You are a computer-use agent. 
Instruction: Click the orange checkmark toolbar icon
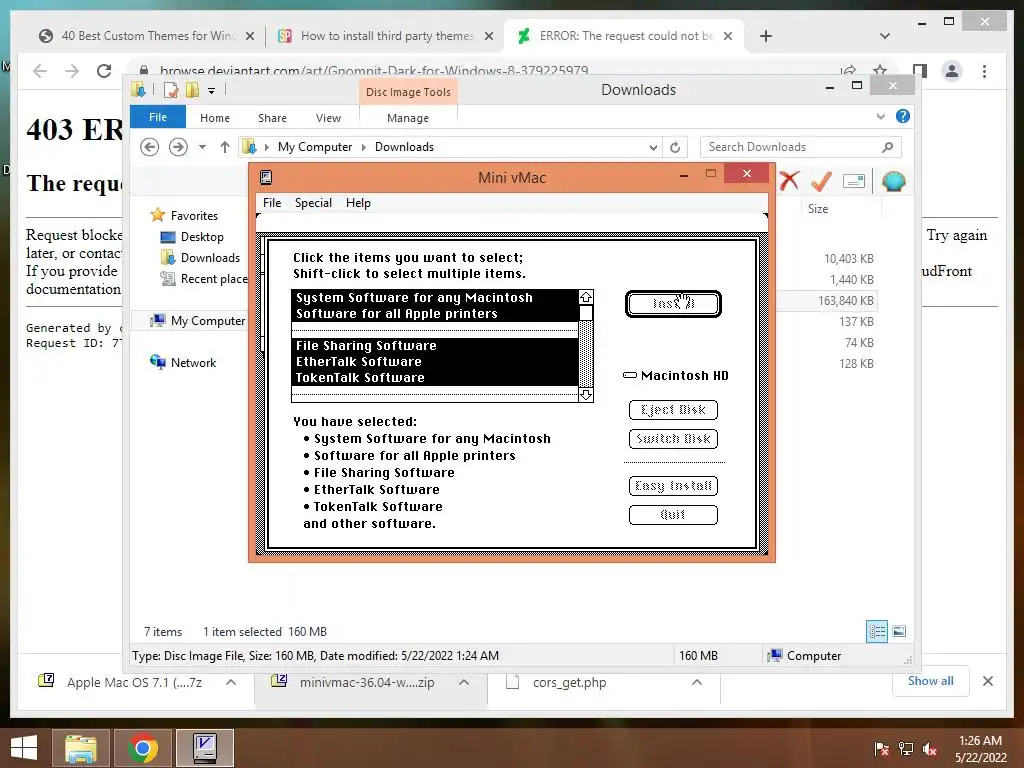coord(821,181)
